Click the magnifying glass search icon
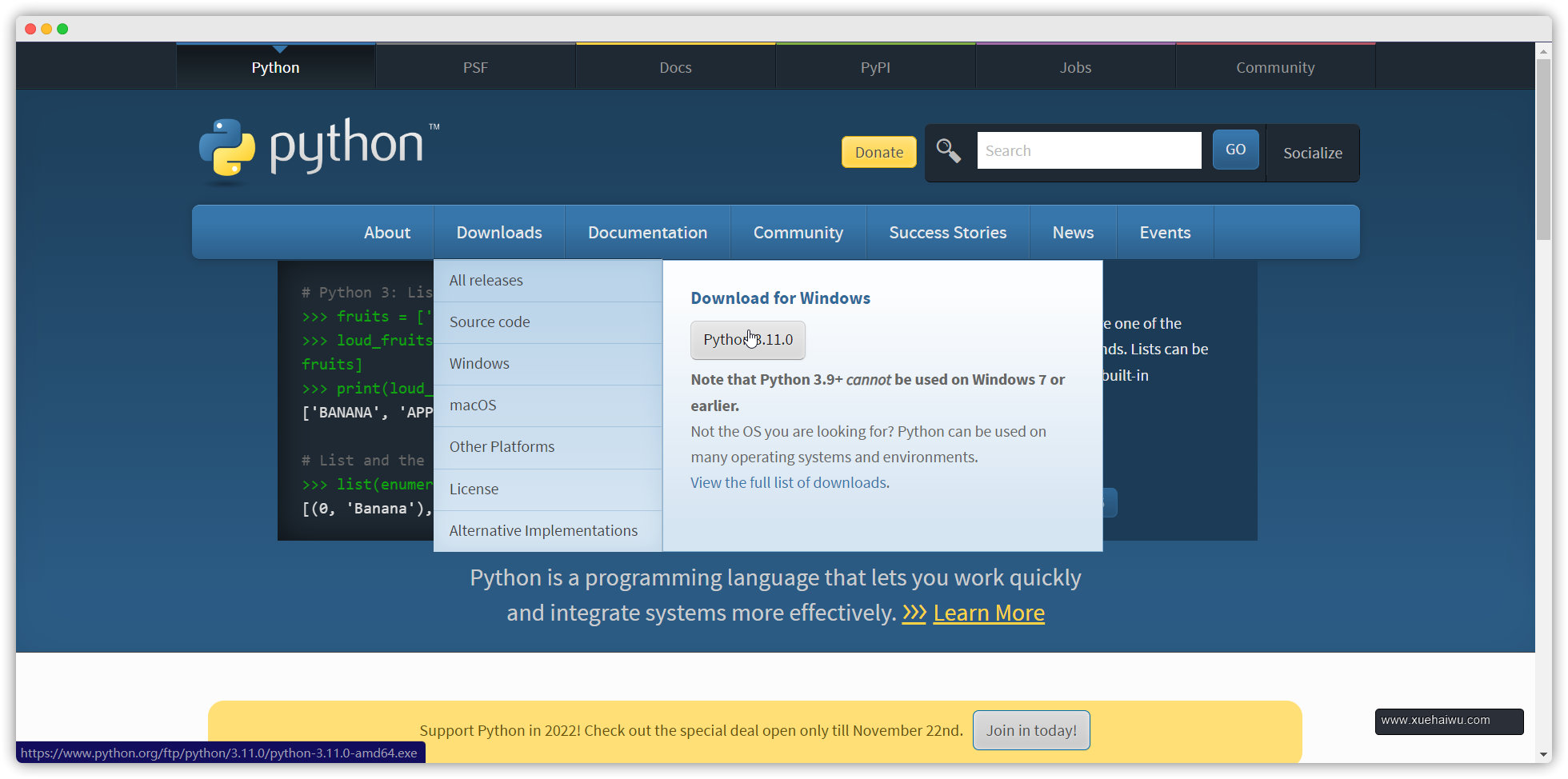The height and width of the screenshot is (779, 1568). coord(949,150)
